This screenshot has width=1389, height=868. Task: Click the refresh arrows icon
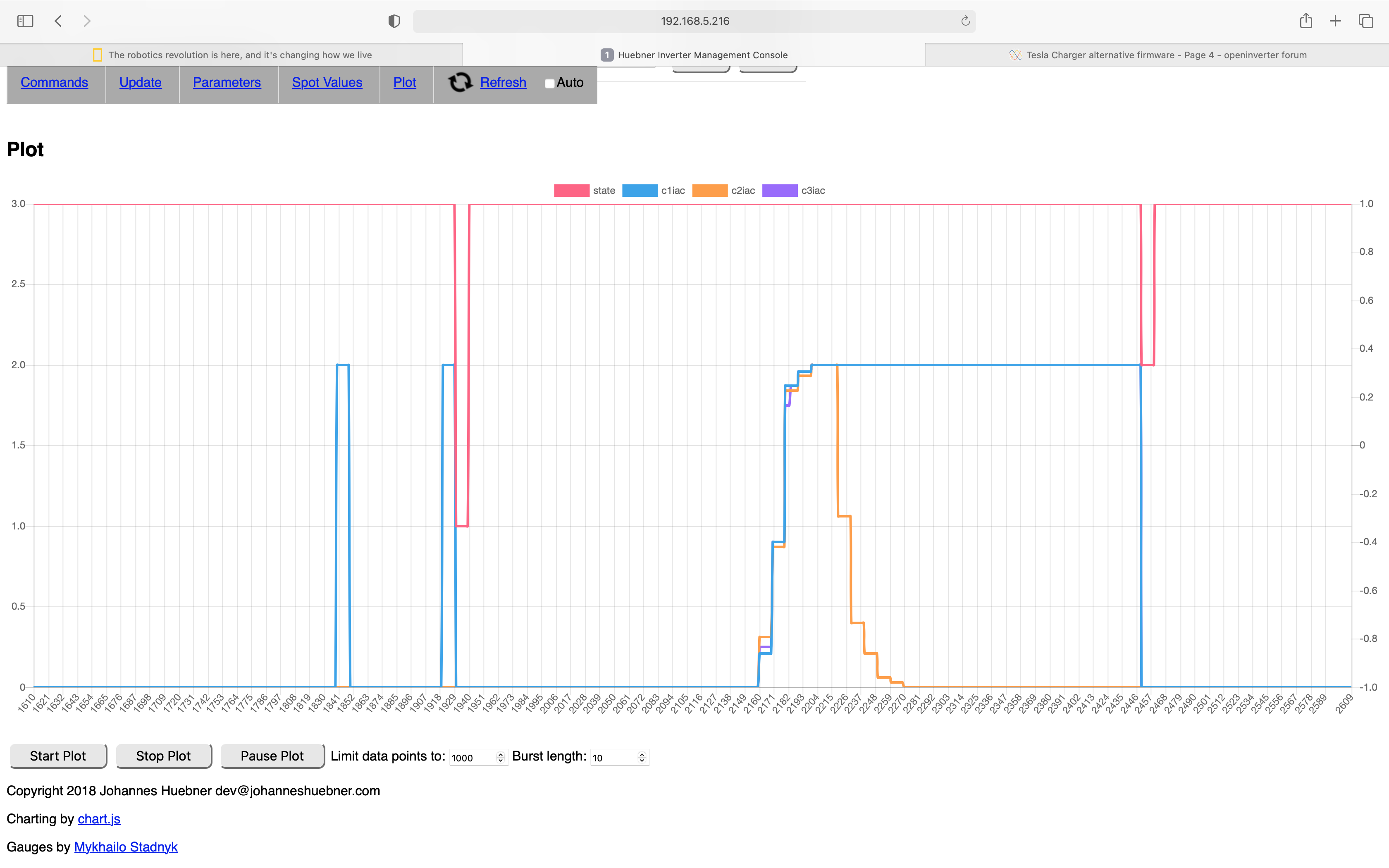(460, 83)
